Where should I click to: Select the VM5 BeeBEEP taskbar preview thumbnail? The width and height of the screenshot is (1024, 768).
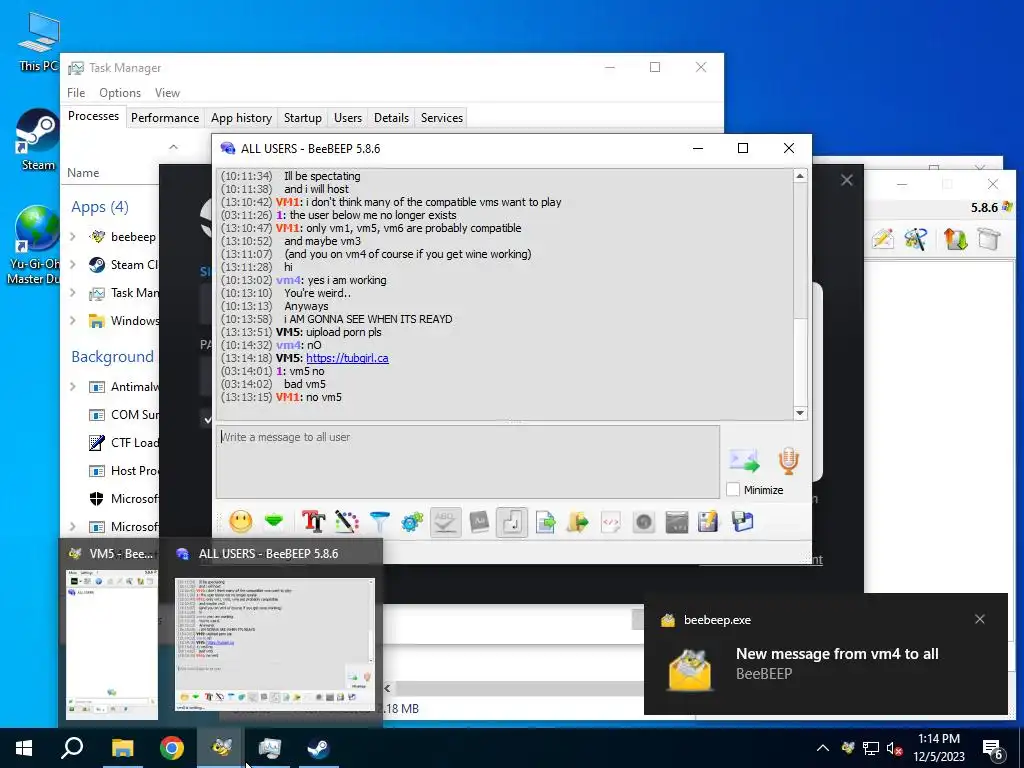tap(112, 644)
